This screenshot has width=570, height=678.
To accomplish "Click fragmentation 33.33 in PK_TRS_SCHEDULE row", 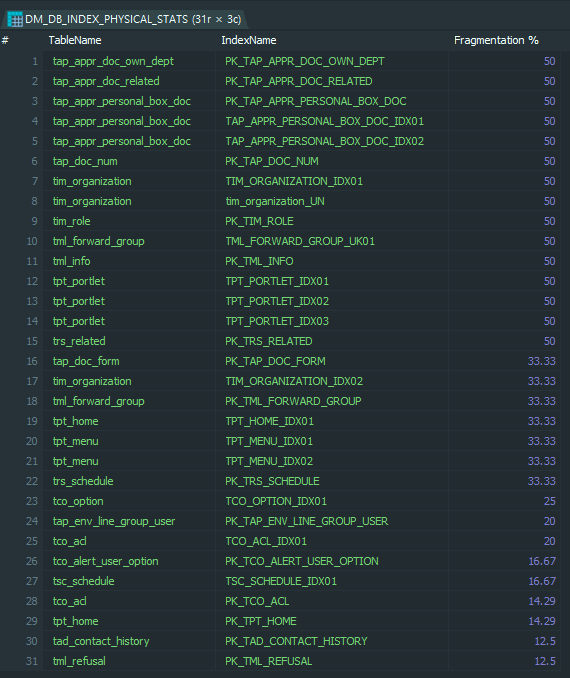I will click(x=541, y=481).
